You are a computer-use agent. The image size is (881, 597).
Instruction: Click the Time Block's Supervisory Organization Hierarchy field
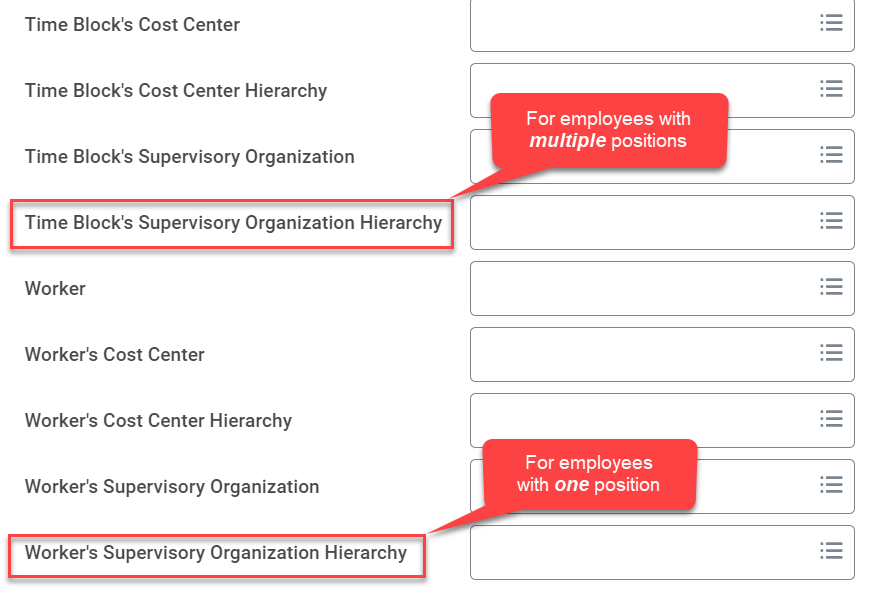click(640, 223)
